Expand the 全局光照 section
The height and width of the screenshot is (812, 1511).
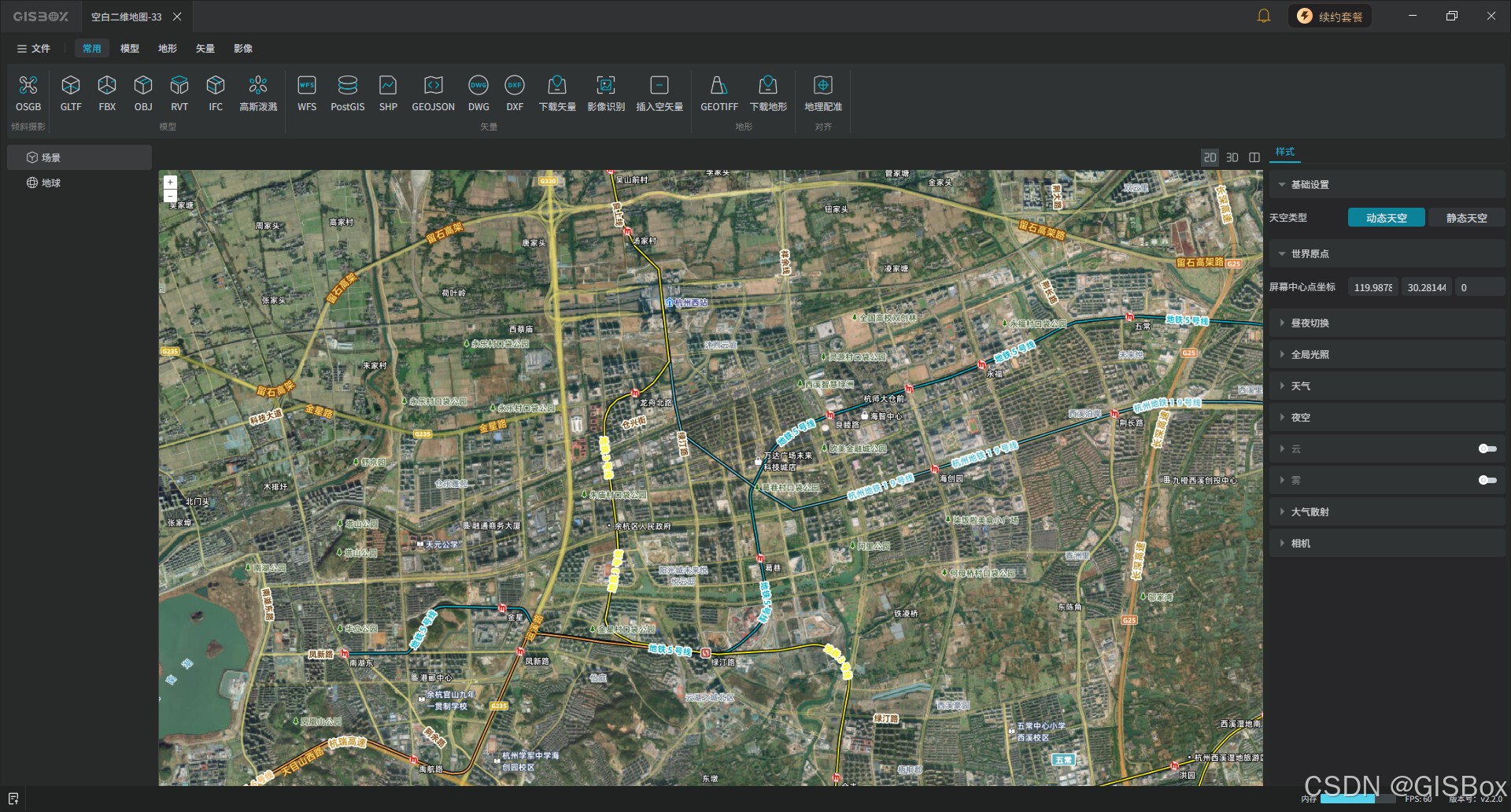click(x=1387, y=355)
